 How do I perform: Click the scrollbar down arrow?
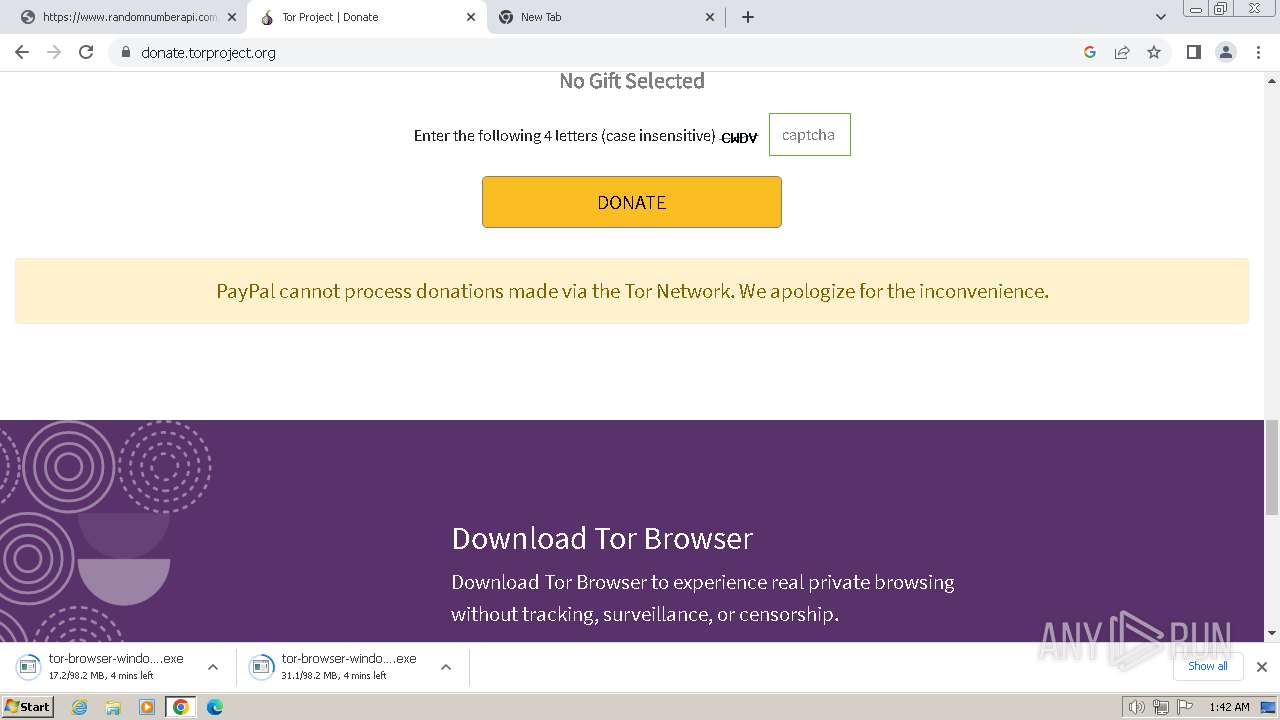click(x=1272, y=633)
